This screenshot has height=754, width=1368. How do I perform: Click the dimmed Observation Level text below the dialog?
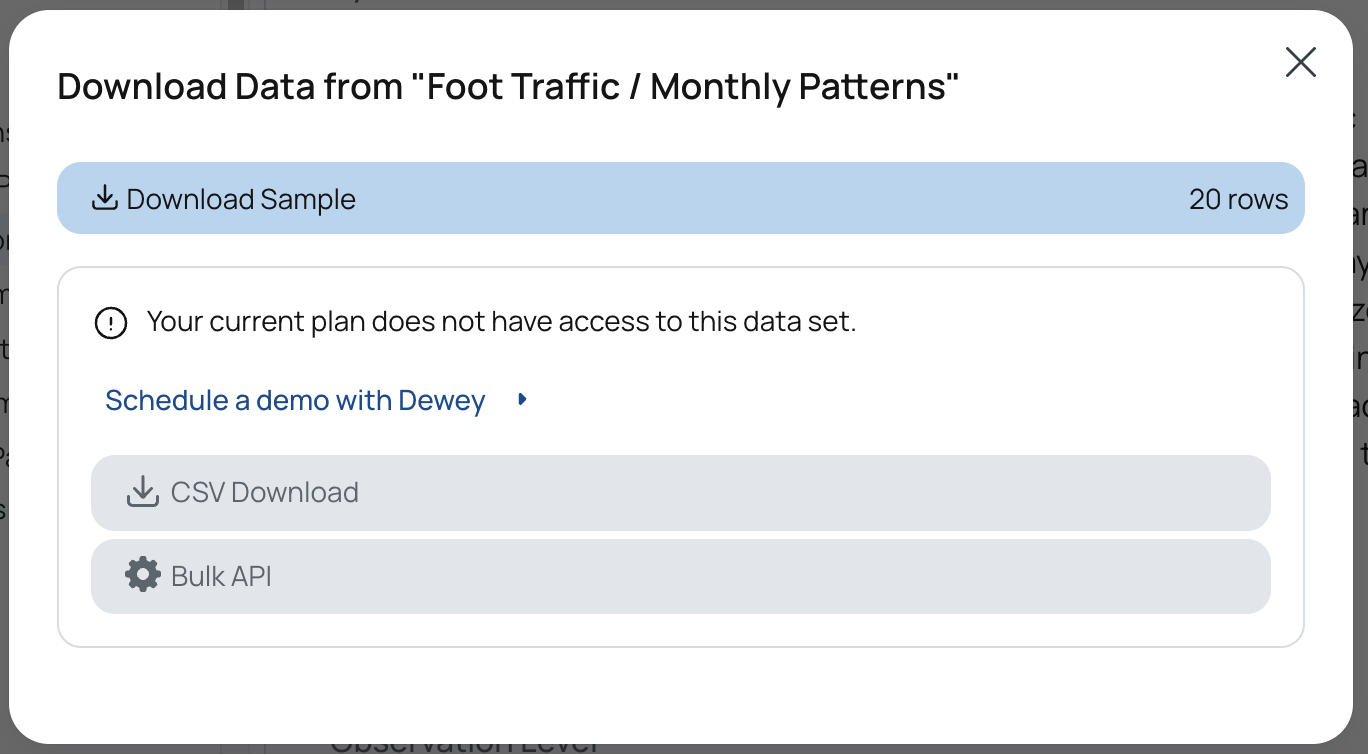pyautogui.click(x=464, y=747)
